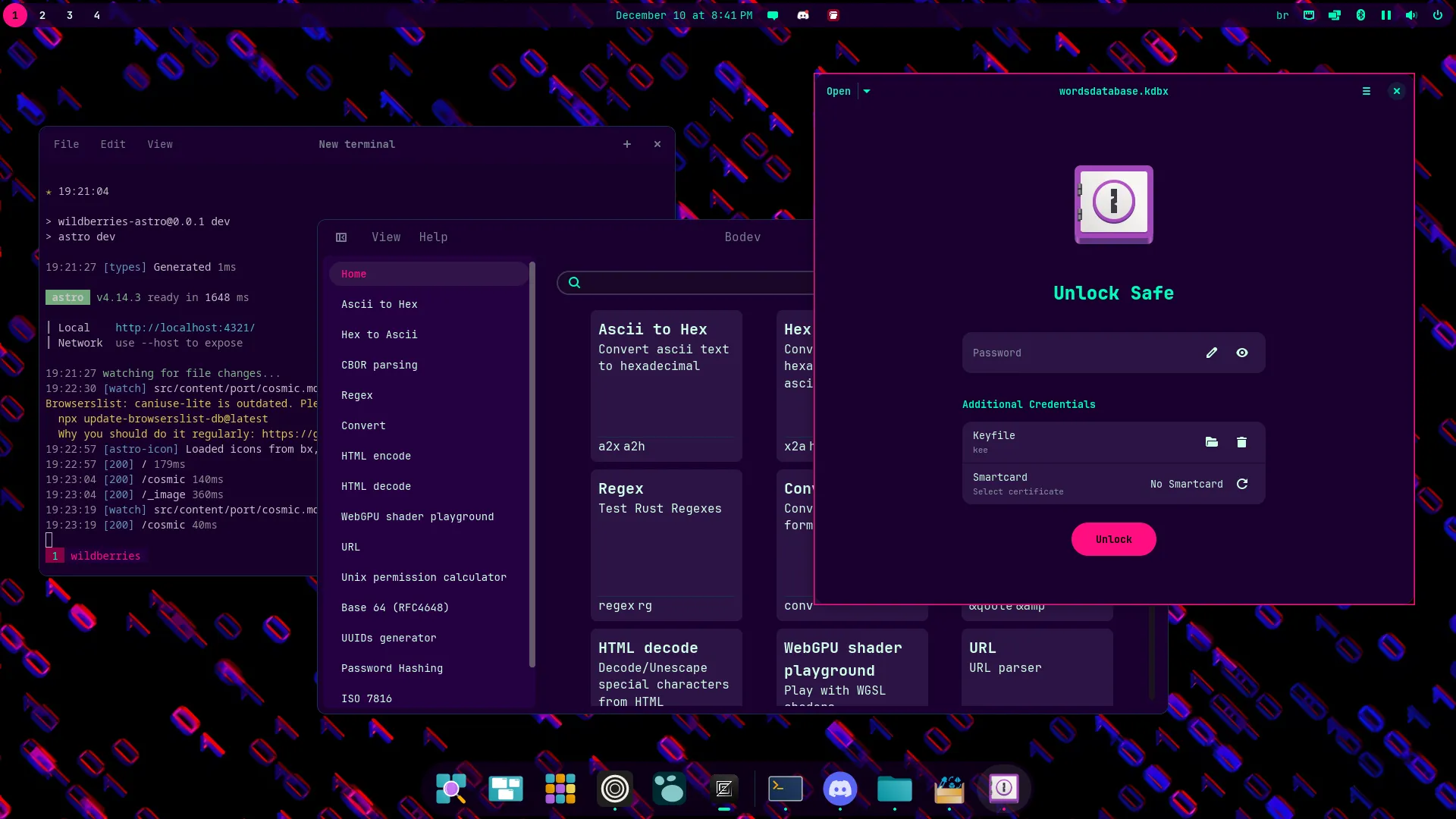Add new terminal tab with plus icon

coord(627,144)
